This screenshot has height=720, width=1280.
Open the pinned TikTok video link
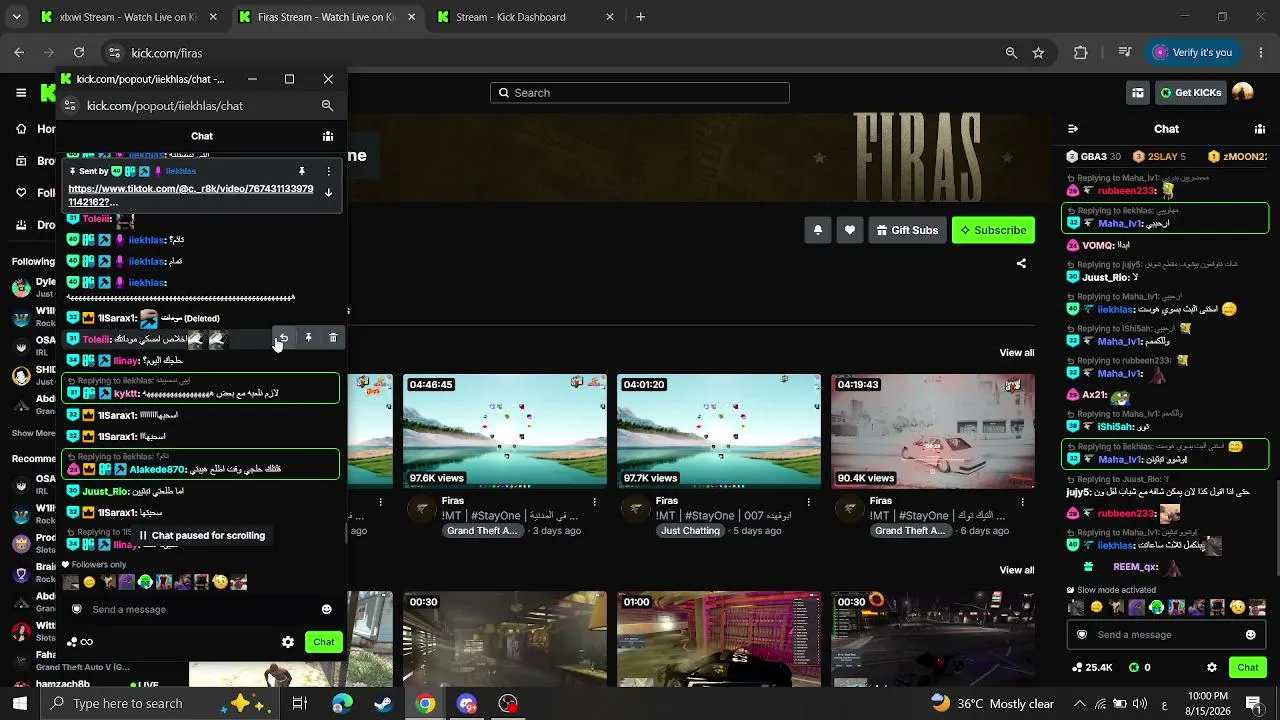pos(190,195)
